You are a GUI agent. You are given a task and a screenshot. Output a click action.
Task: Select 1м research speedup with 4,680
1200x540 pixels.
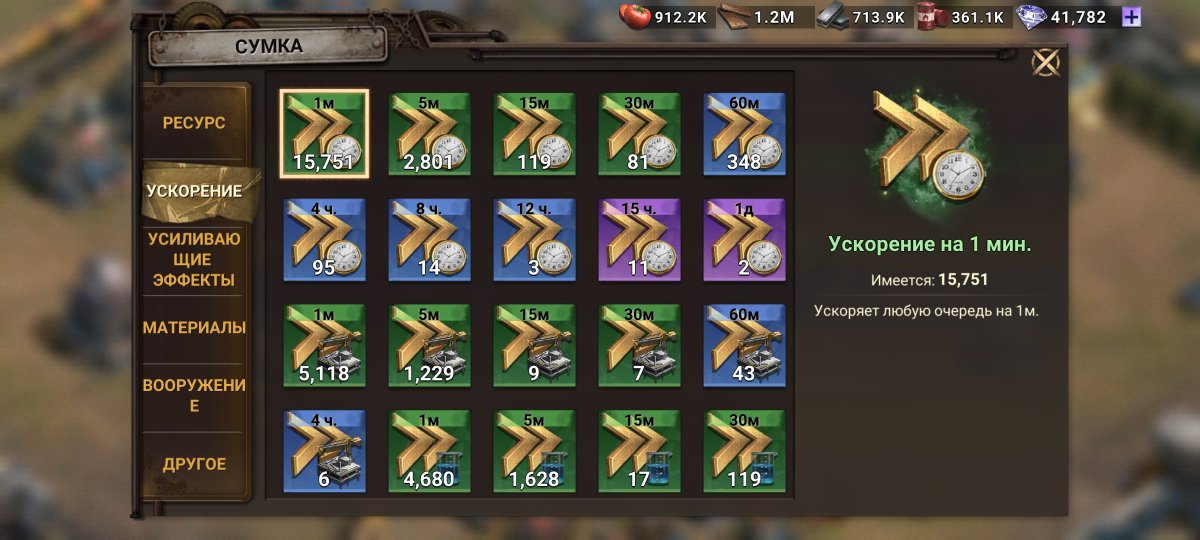tap(430, 451)
